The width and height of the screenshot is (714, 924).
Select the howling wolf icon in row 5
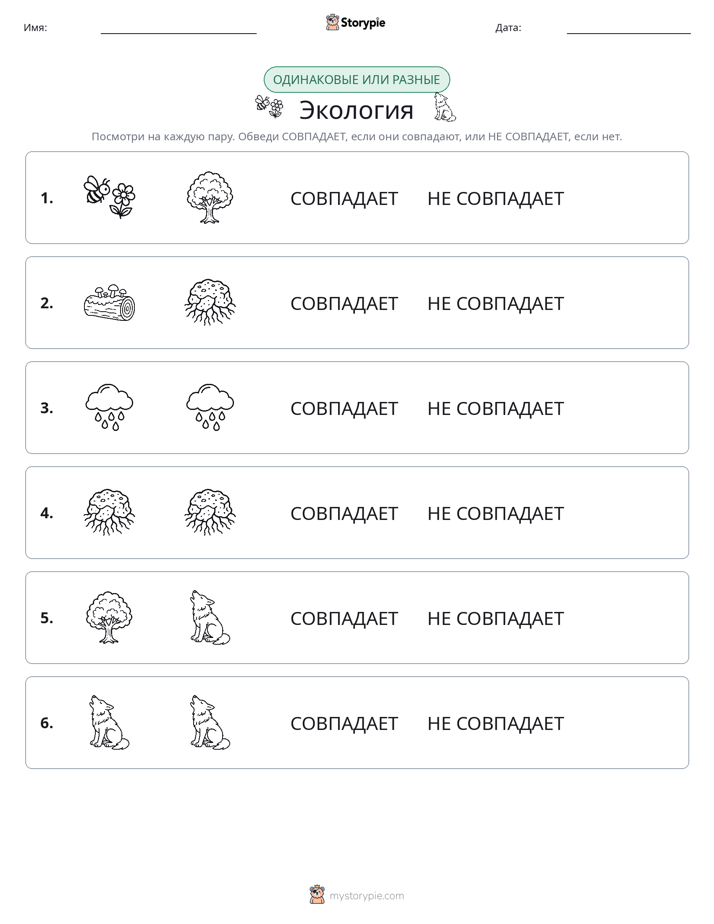point(210,617)
